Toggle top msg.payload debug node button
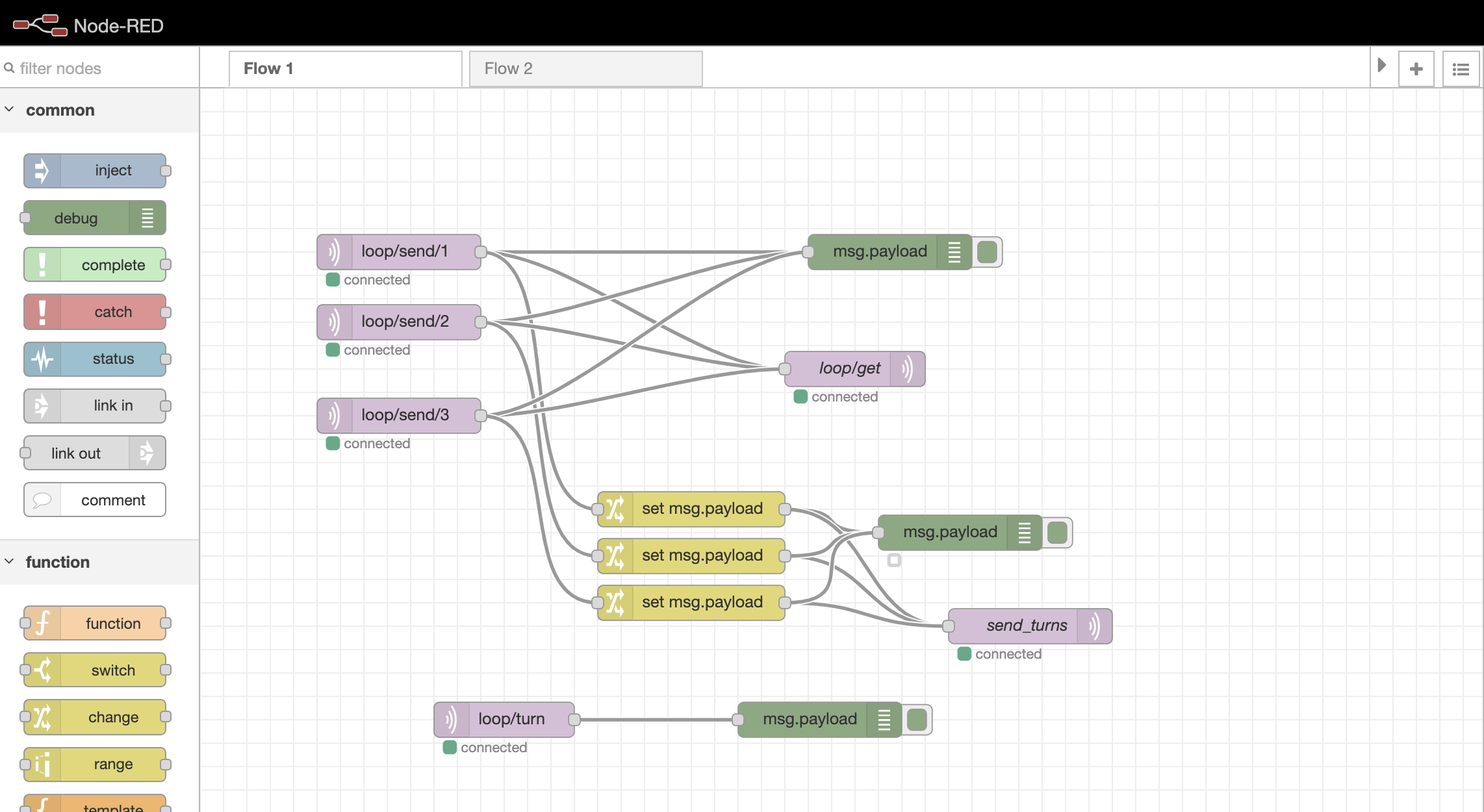 (987, 252)
